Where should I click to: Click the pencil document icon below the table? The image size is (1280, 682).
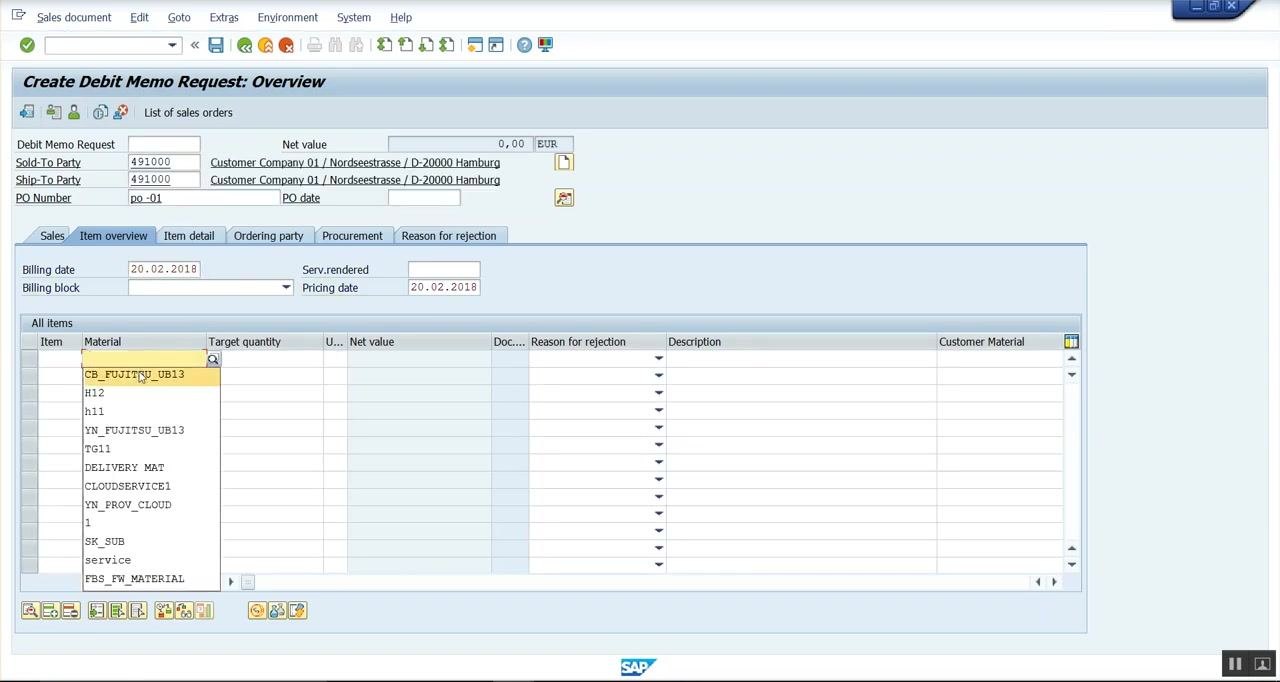(x=297, y=611)
